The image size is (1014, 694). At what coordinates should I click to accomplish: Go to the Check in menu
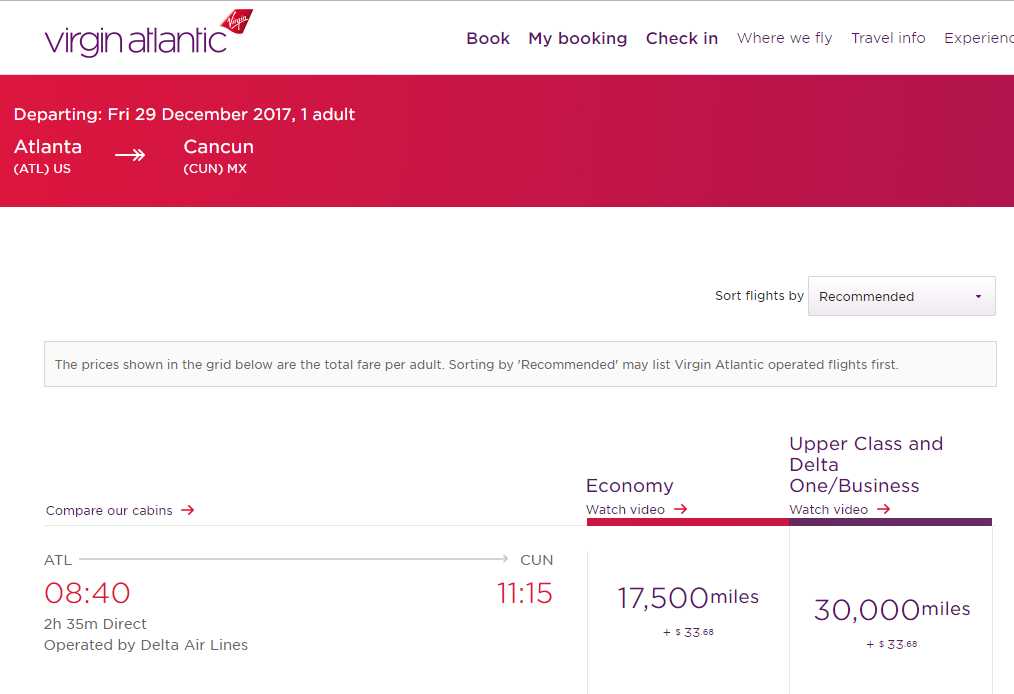tap(682, 39)
